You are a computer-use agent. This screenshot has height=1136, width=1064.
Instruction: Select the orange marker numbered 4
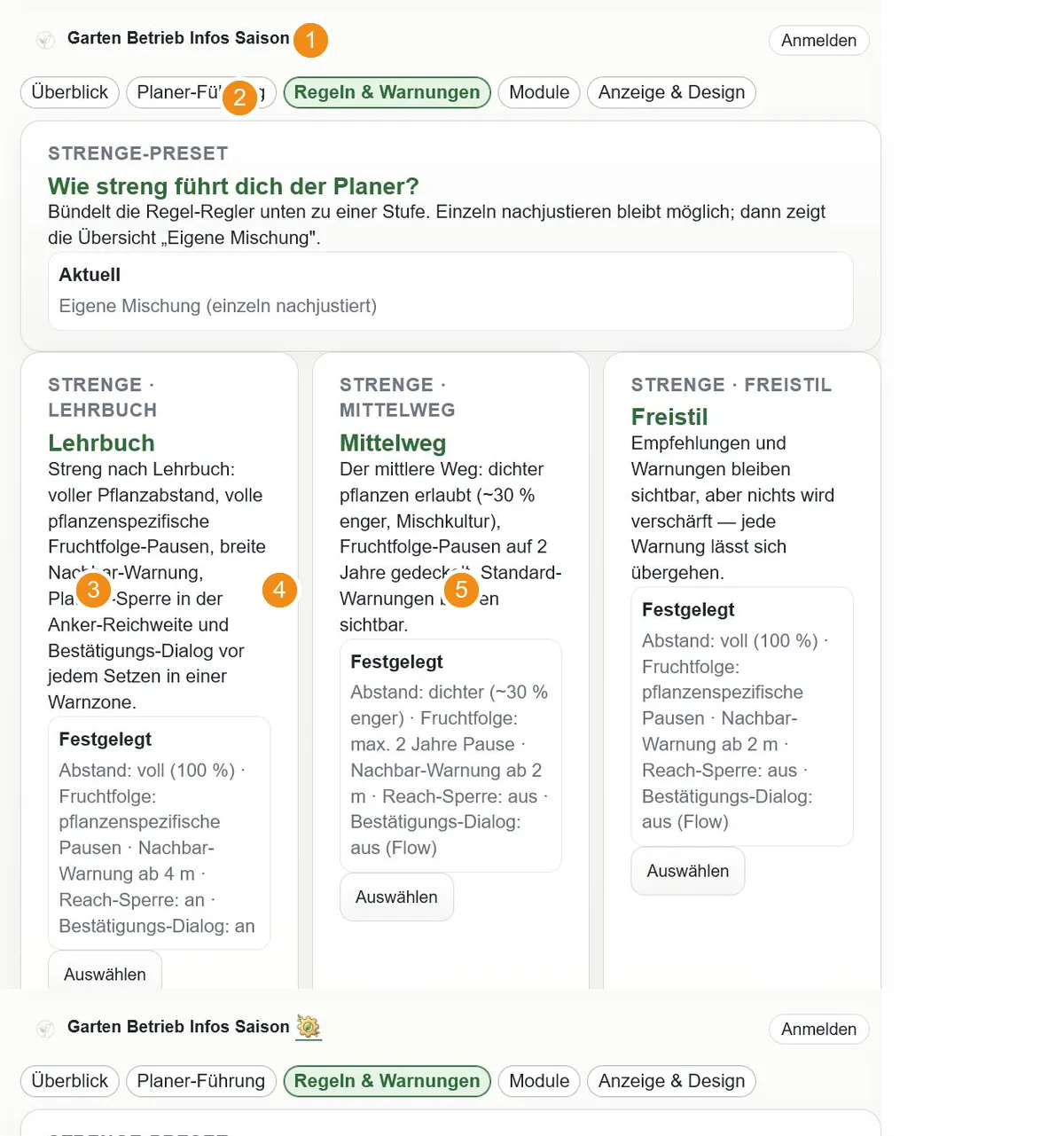click(279, 590)
